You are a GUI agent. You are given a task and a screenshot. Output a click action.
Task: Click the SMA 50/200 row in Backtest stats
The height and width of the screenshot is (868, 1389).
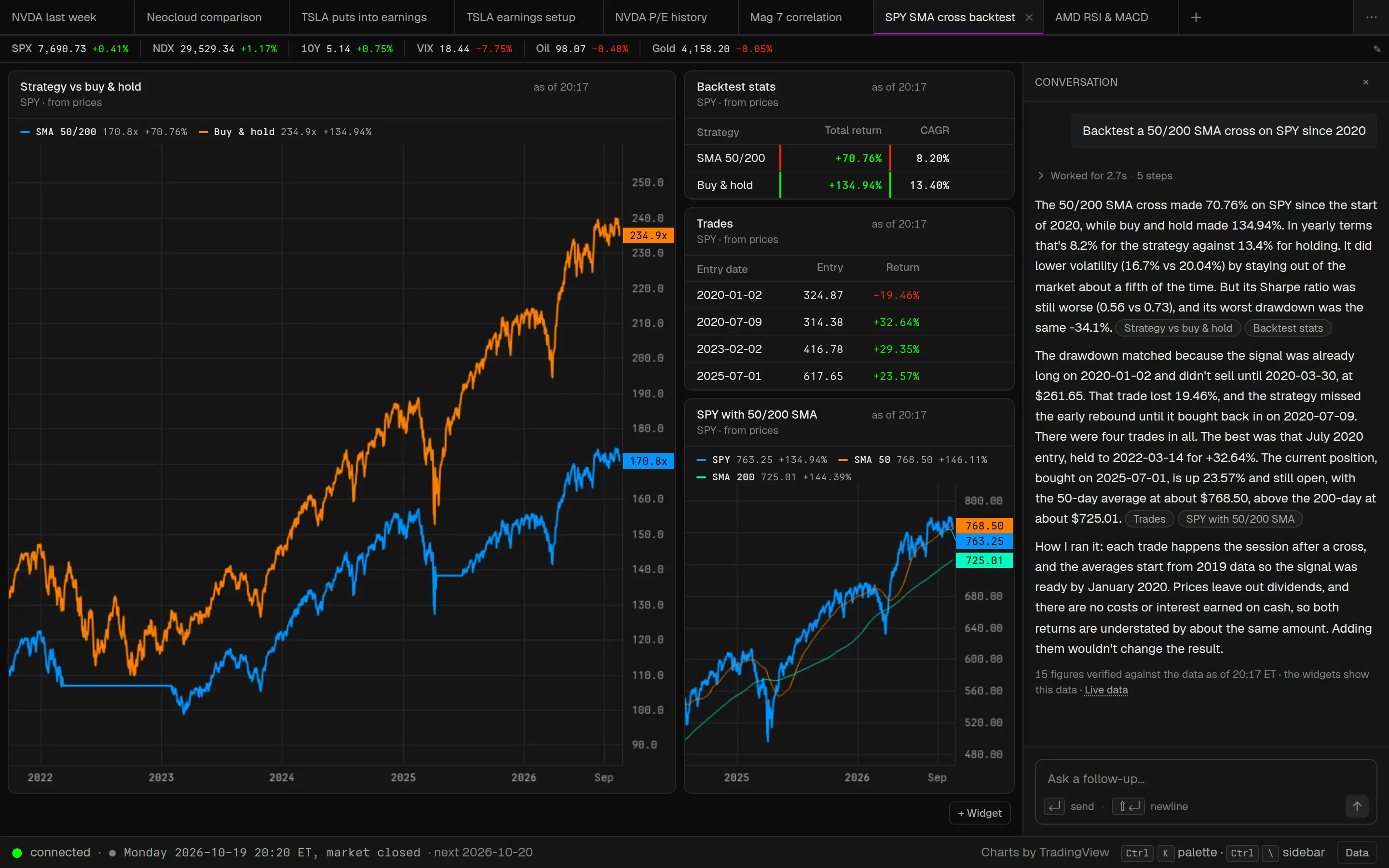849,158
